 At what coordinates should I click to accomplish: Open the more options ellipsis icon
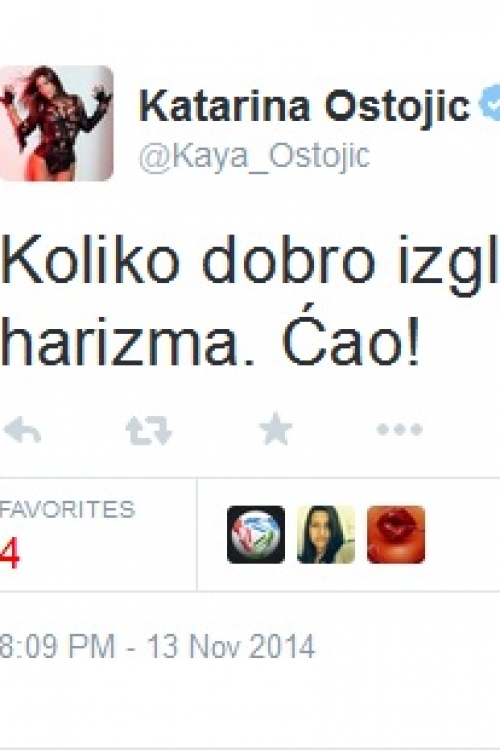(x=400, y=429)
